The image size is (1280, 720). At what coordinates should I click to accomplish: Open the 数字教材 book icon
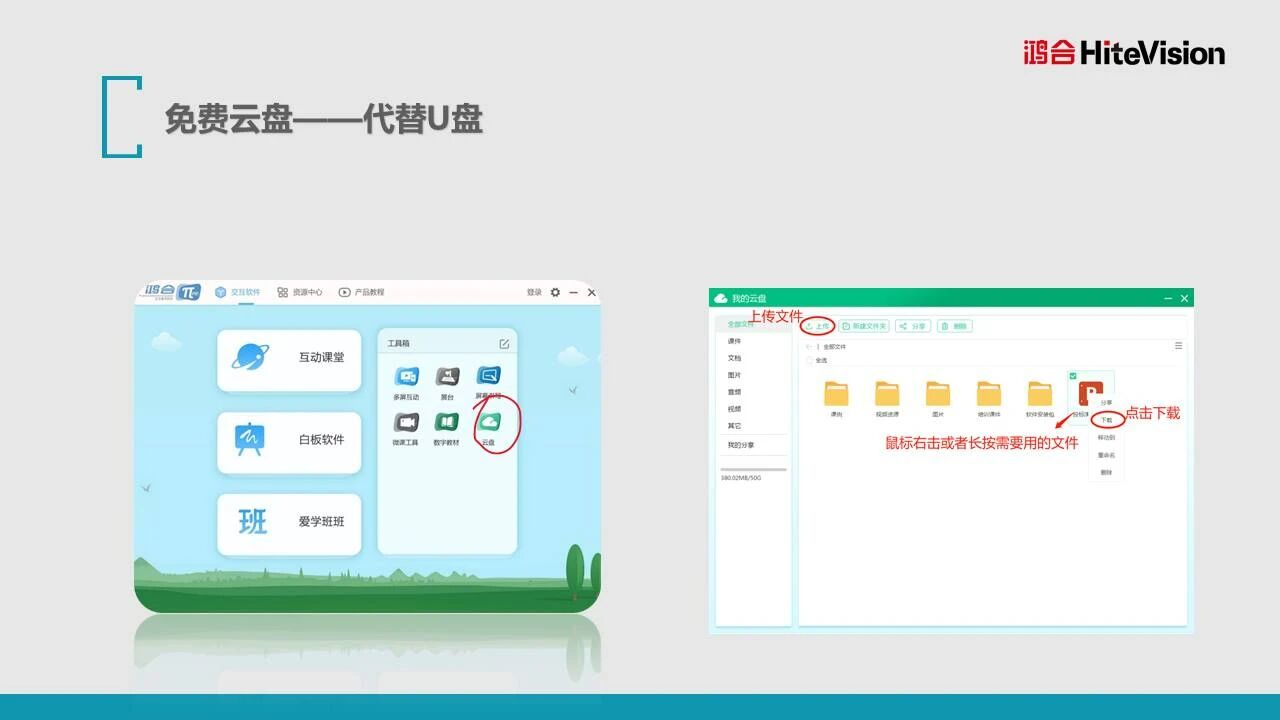tap(447, 424)
